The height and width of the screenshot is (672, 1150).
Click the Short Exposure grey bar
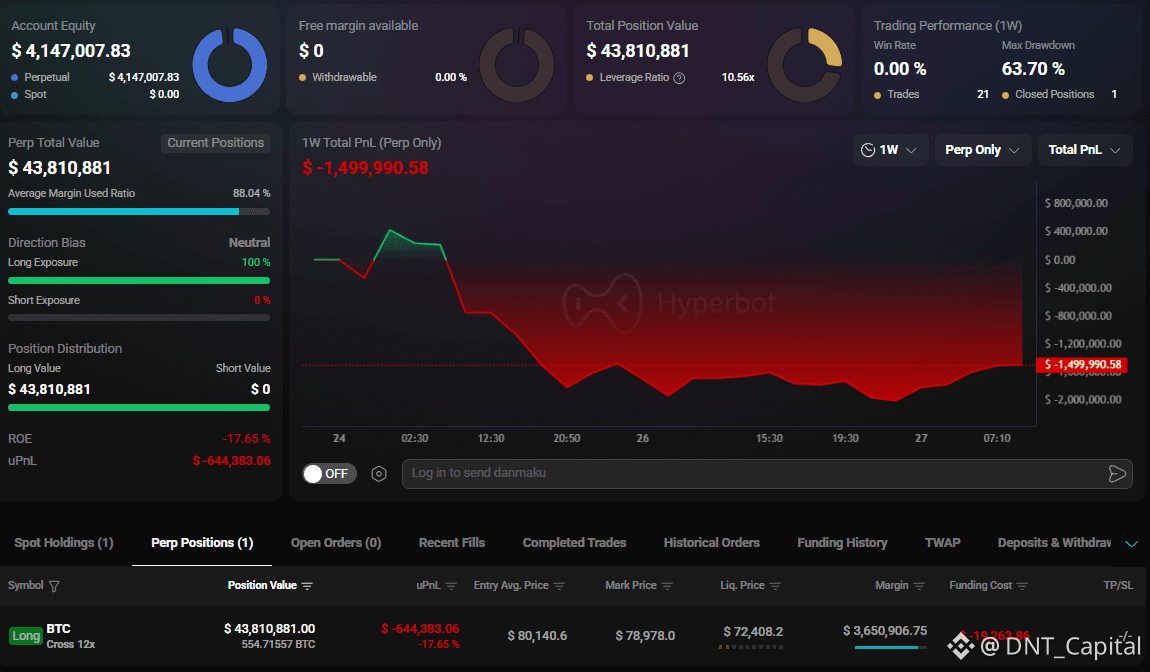(x=139, y=318)
